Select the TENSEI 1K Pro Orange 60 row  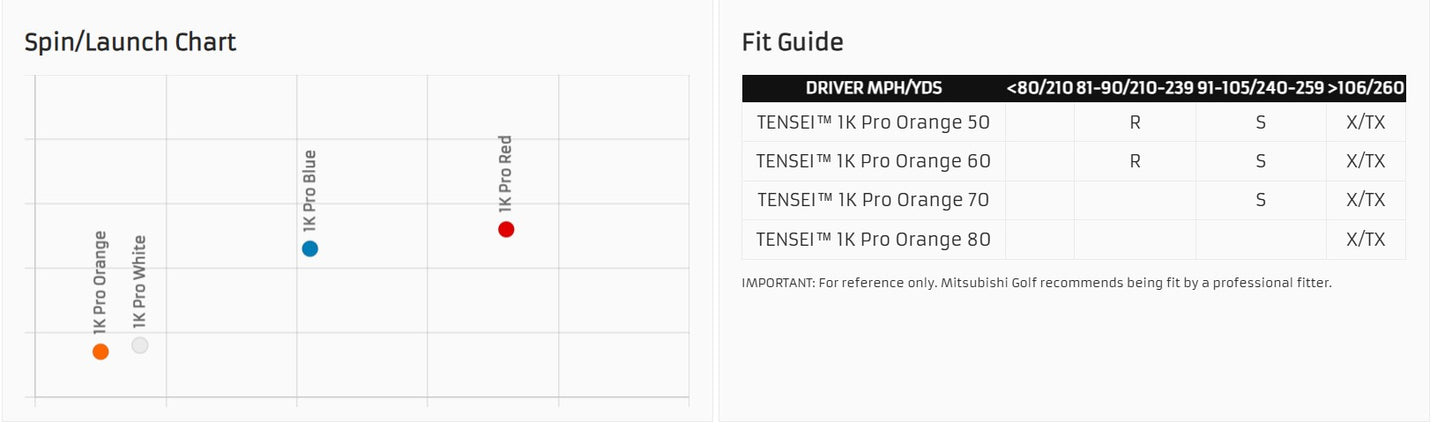point(873,161)
